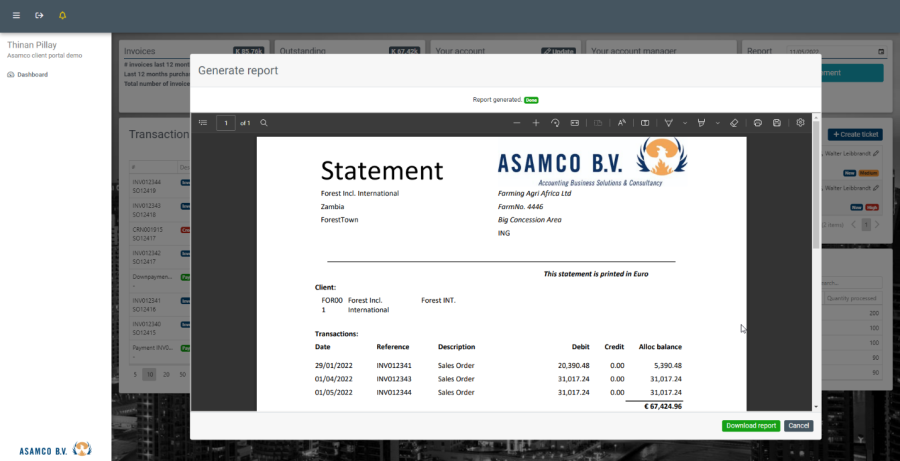Click the fit-to-width icon in PDF toolbar
The width and height of the screenshot is (900, 461).
[x=574, y=123]
